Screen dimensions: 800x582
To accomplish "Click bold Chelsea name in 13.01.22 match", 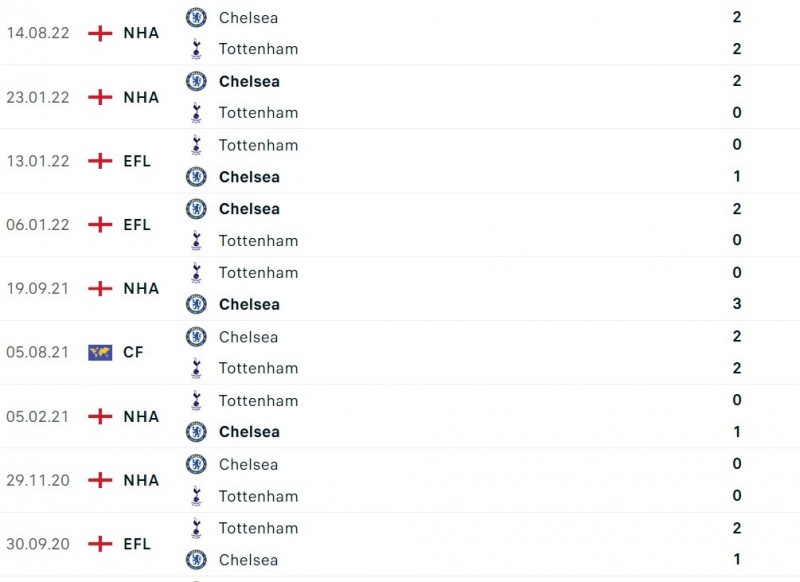I will 249,177.
